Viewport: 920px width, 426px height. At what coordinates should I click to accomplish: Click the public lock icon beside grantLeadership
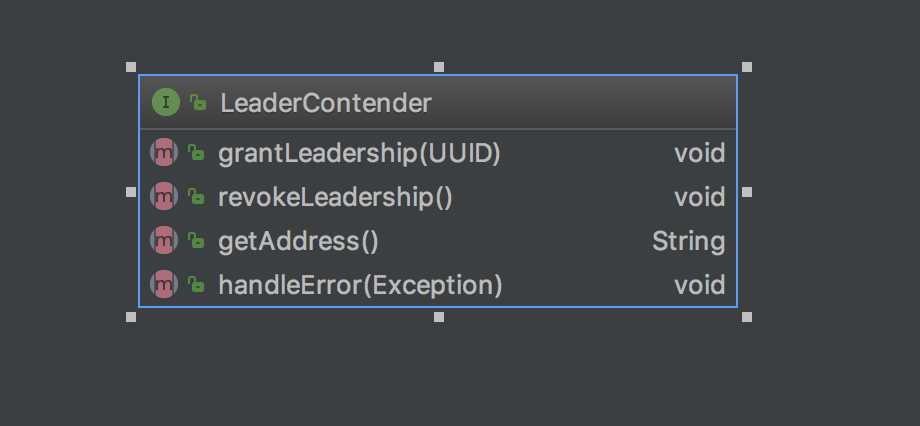[x=196, y=153]
